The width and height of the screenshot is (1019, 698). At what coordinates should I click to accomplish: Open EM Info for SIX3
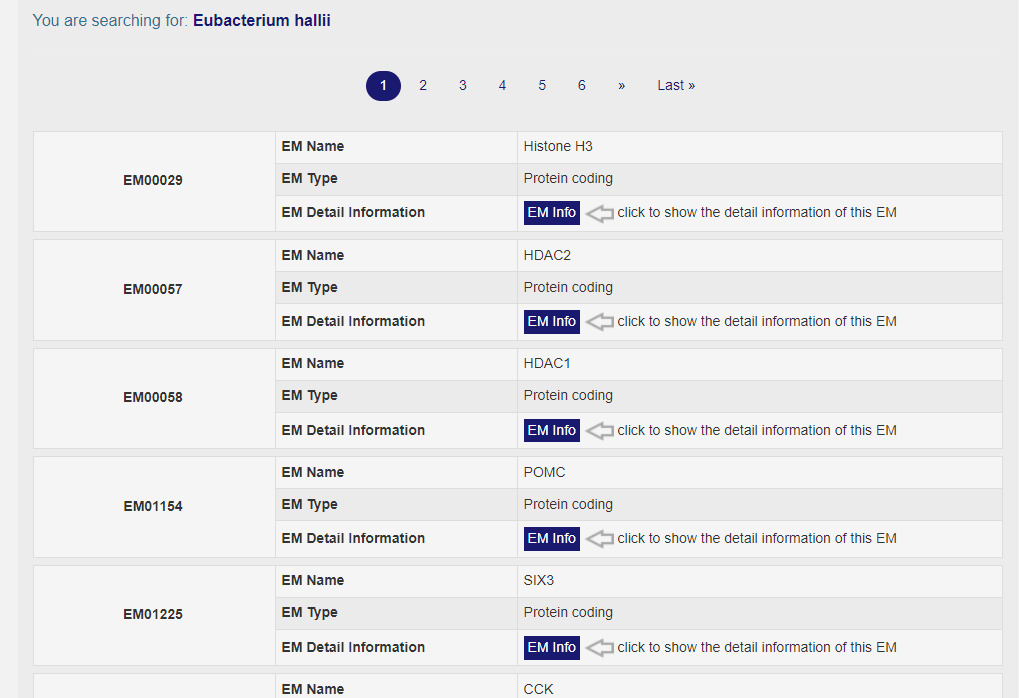(551, 648)
